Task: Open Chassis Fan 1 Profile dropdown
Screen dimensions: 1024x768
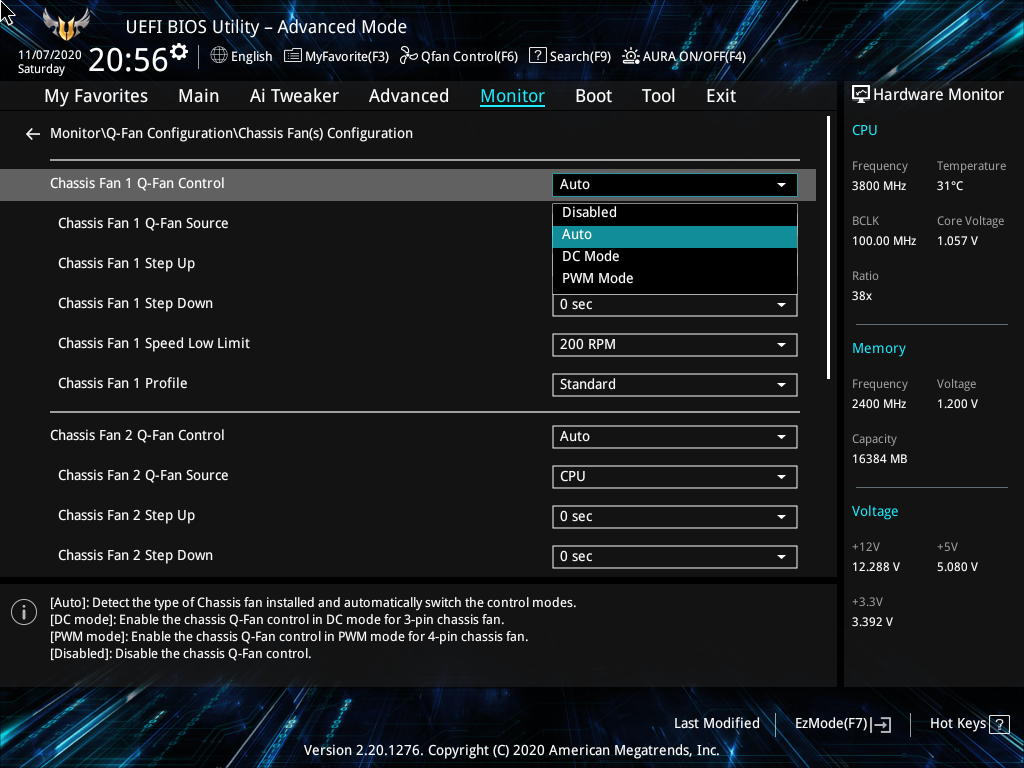Action: pyautogui.click(x=675, y=385)
